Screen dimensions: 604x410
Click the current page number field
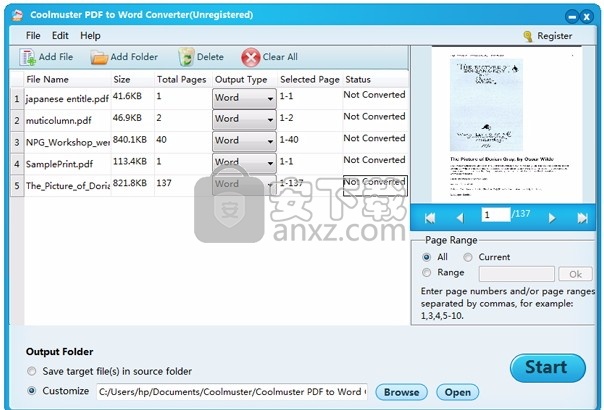(496, 215)
